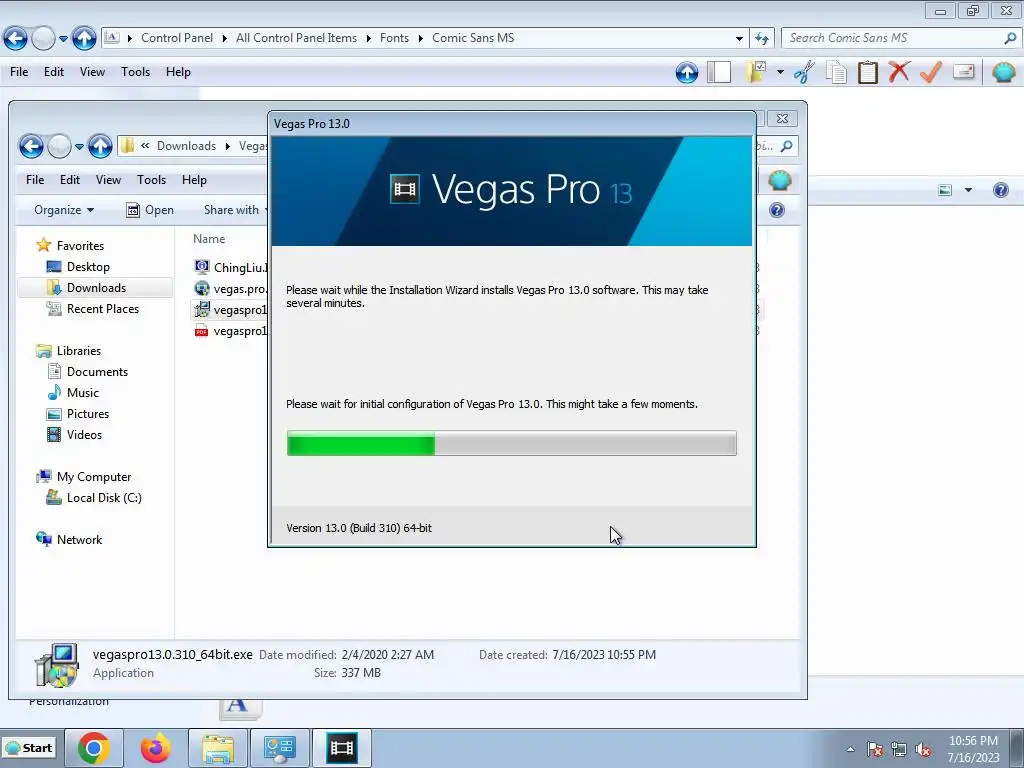Click help icon in Fonts window command bar
This screenshot has height=768, width=1024.
[x=1000, y=190]
